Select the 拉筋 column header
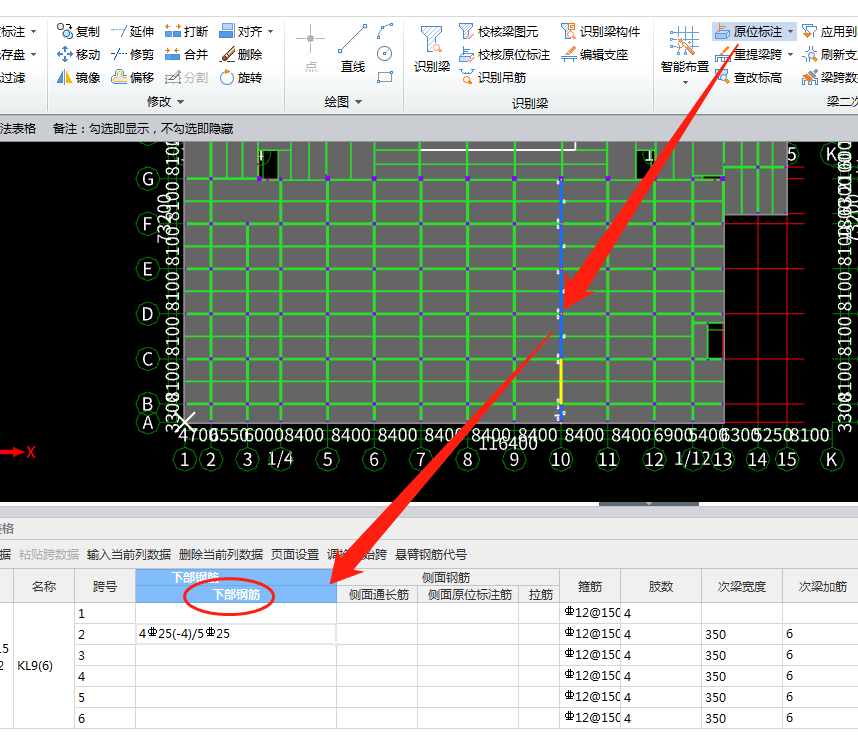Image resolution: width=858 pixels, height=739 pixels. 540,595
